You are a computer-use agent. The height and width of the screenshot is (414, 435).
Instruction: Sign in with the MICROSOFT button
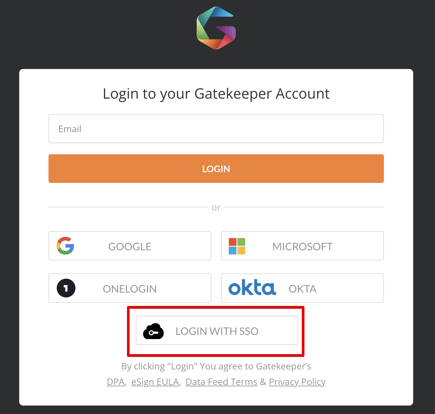[x=302, y=246]
